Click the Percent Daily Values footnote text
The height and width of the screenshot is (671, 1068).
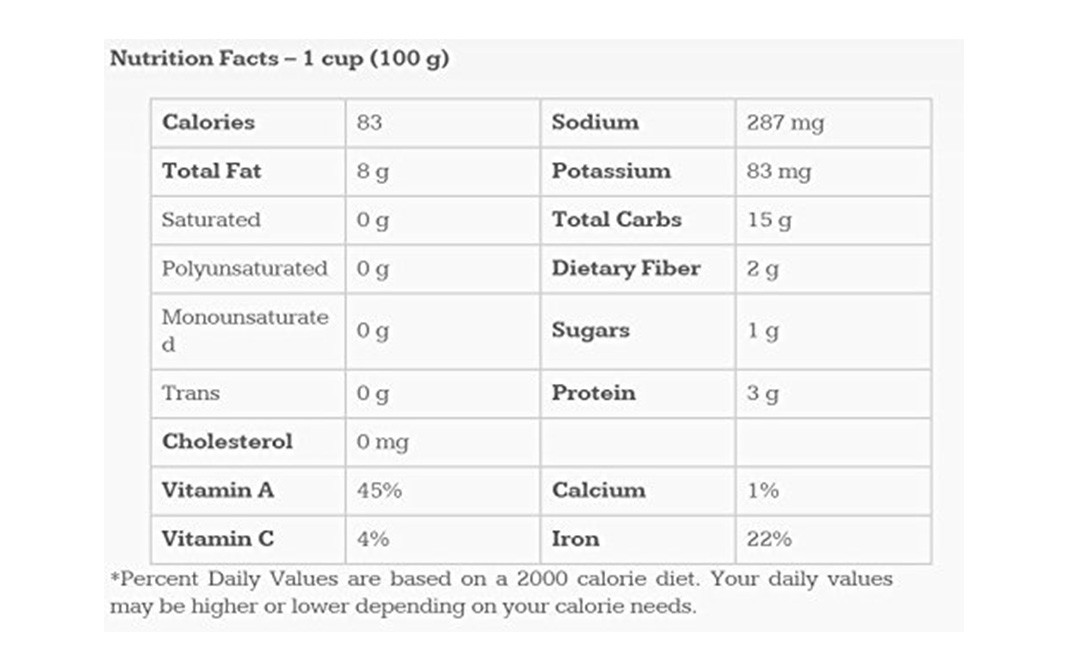500,592
